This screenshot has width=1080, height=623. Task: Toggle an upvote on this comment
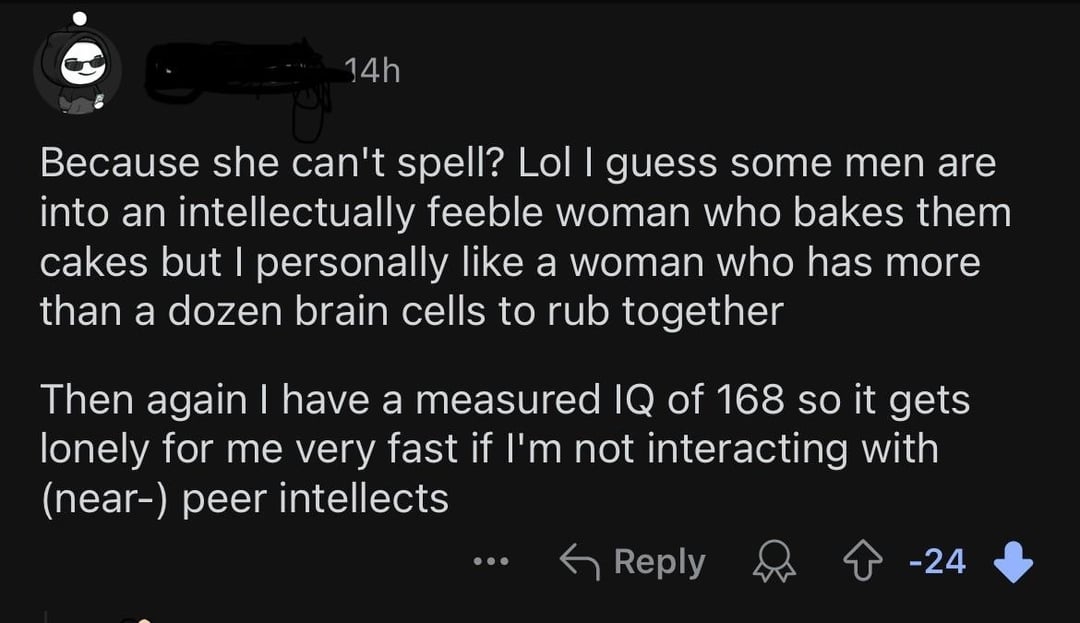(865, 560)
